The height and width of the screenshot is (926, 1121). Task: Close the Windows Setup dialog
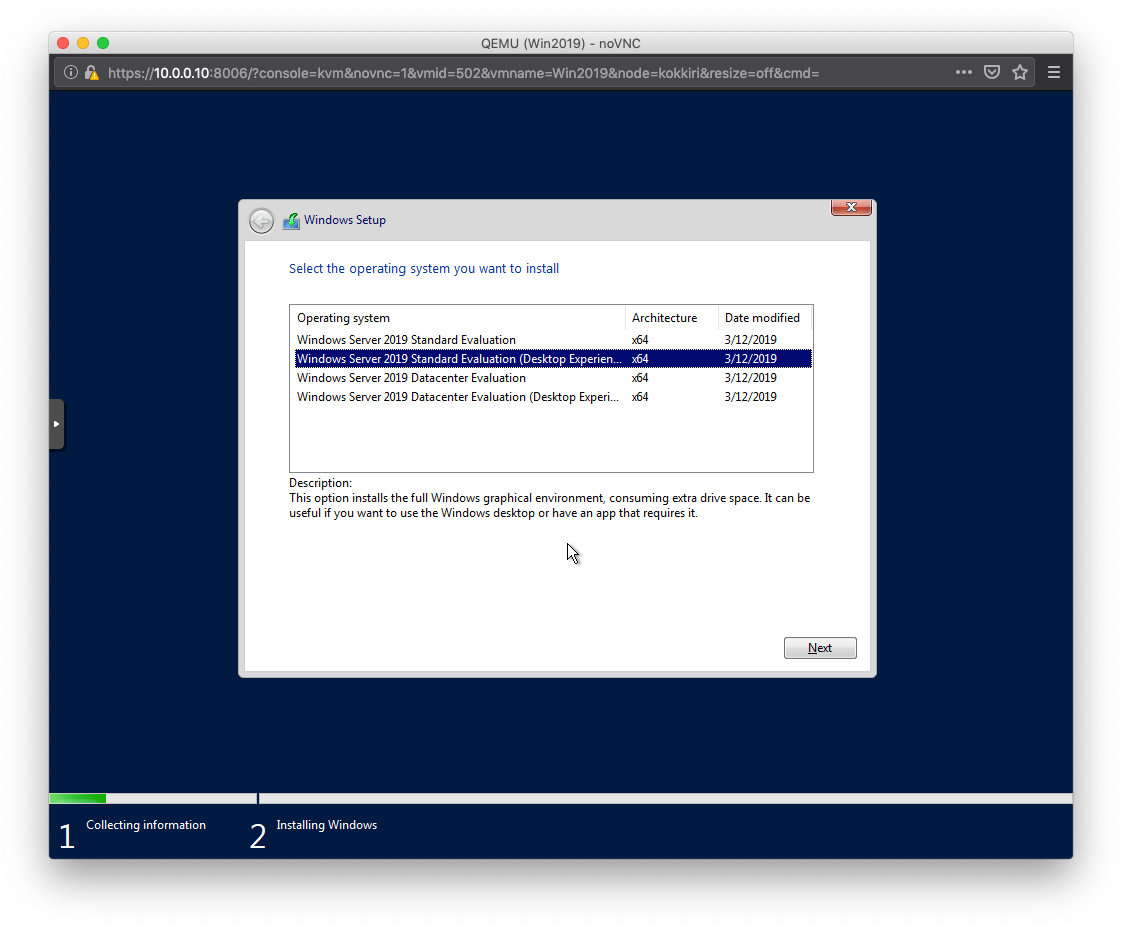(851, 207)
